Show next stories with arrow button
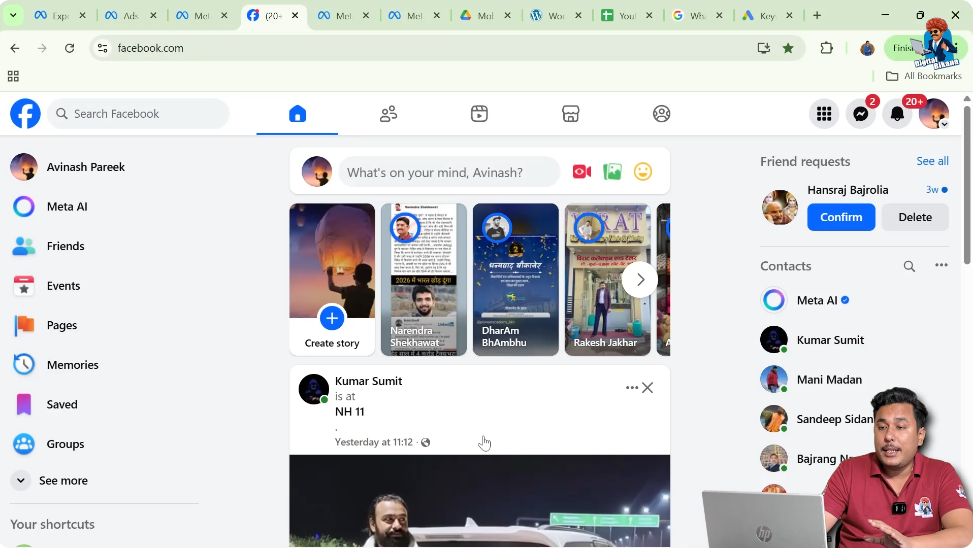This screenshot has width=976, height=549. [640, 280]
